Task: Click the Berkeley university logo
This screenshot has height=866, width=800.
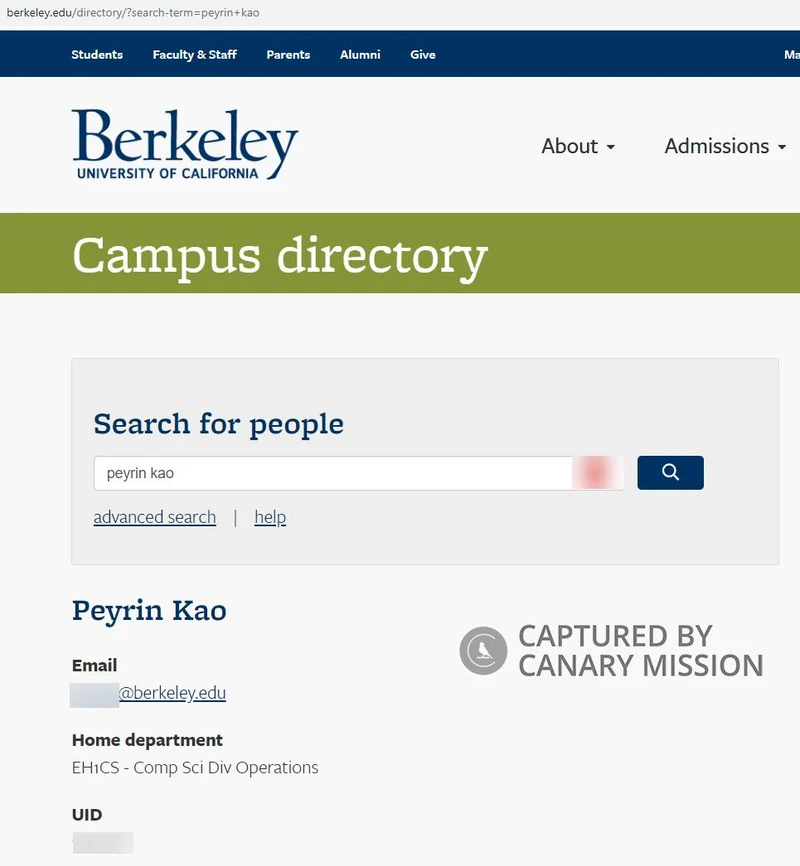Action: [x=184, y=145]
